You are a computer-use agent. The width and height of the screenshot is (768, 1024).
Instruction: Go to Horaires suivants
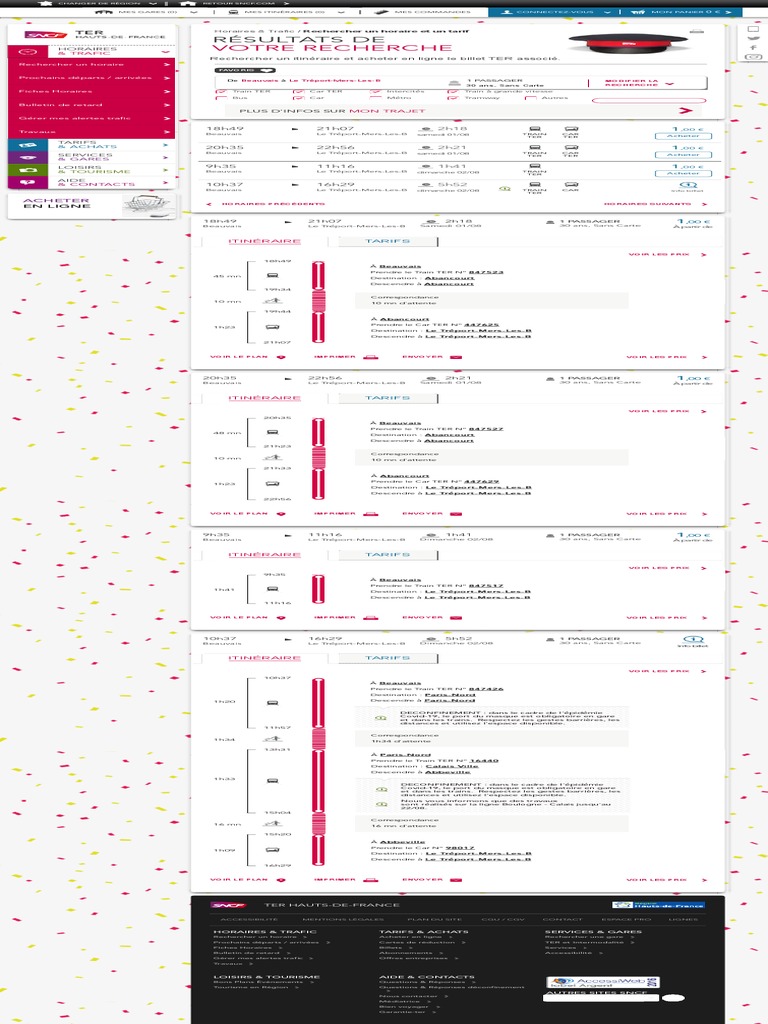[655, 204]
